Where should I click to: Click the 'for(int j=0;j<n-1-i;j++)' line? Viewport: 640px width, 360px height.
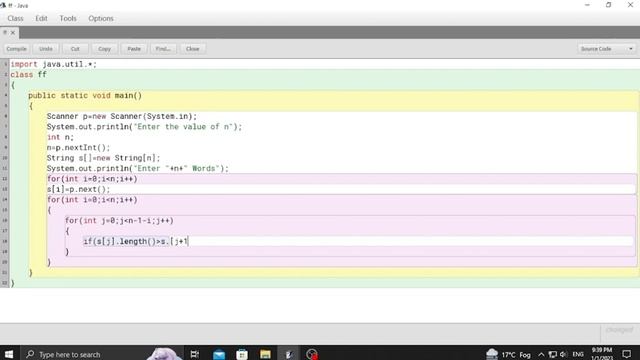(x=119, y=220)
